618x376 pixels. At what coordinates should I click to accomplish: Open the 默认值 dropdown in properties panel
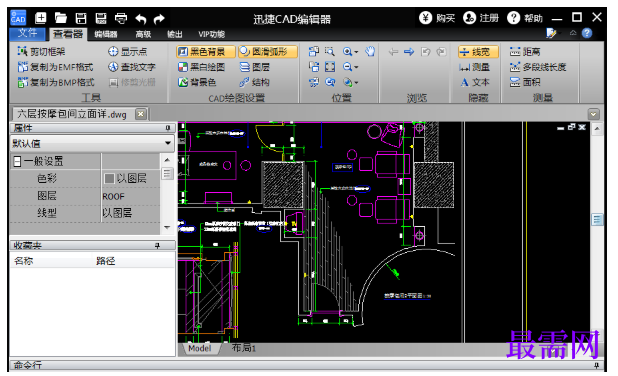[168, 143]
